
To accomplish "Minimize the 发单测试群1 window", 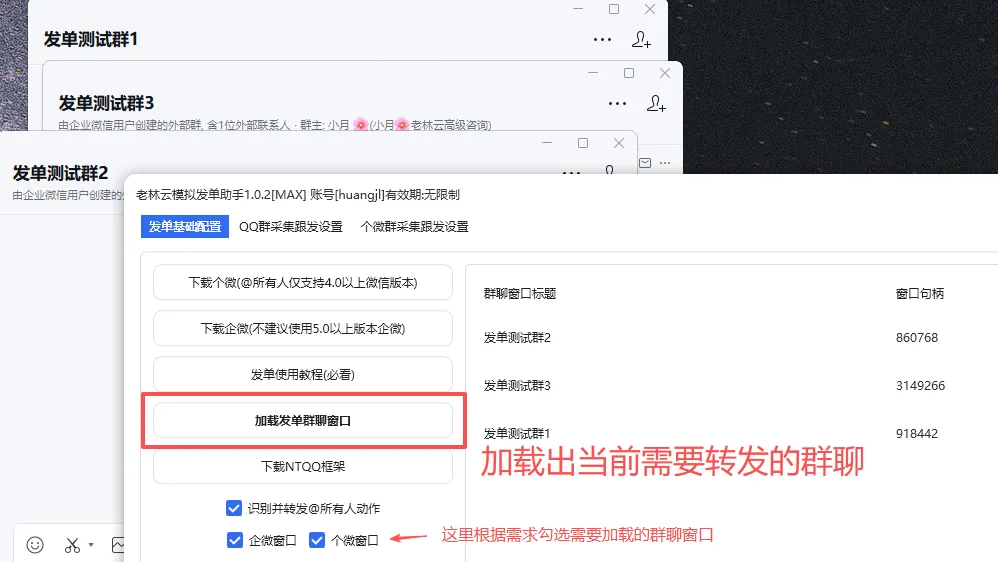I will coord(578,9).
